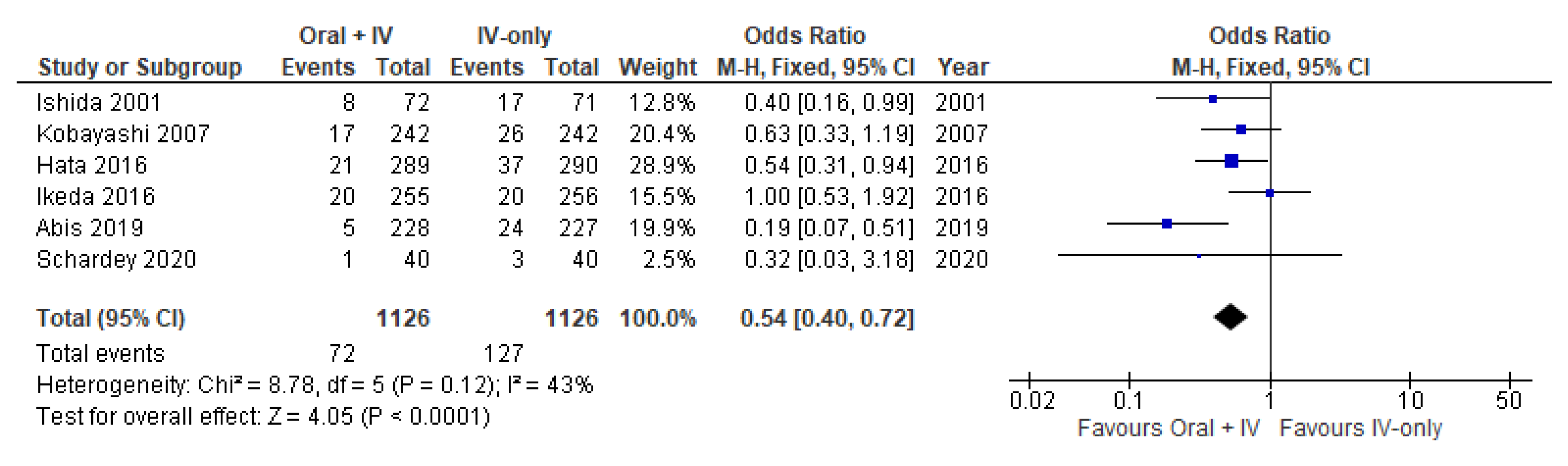Click the blue square marker for Ishida 2001
Viewport: 1568px width, 466px height.
tap(1213, 98)
